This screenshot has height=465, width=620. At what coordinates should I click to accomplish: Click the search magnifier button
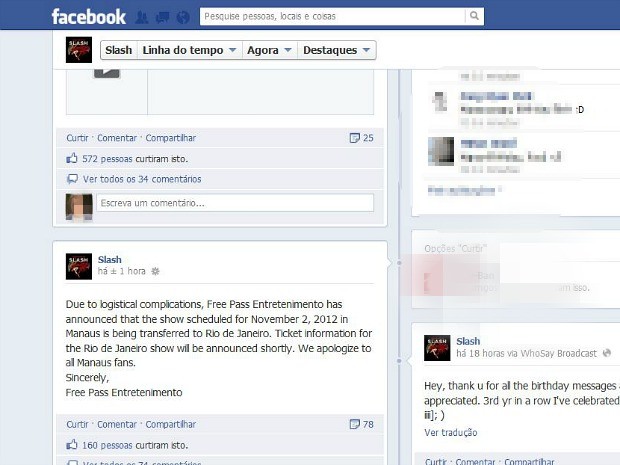(474, 16)
